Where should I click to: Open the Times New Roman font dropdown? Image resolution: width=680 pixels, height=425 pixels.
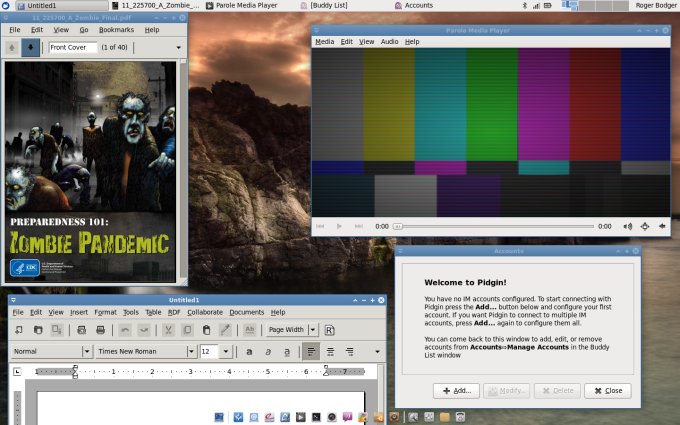coord(190,352)
